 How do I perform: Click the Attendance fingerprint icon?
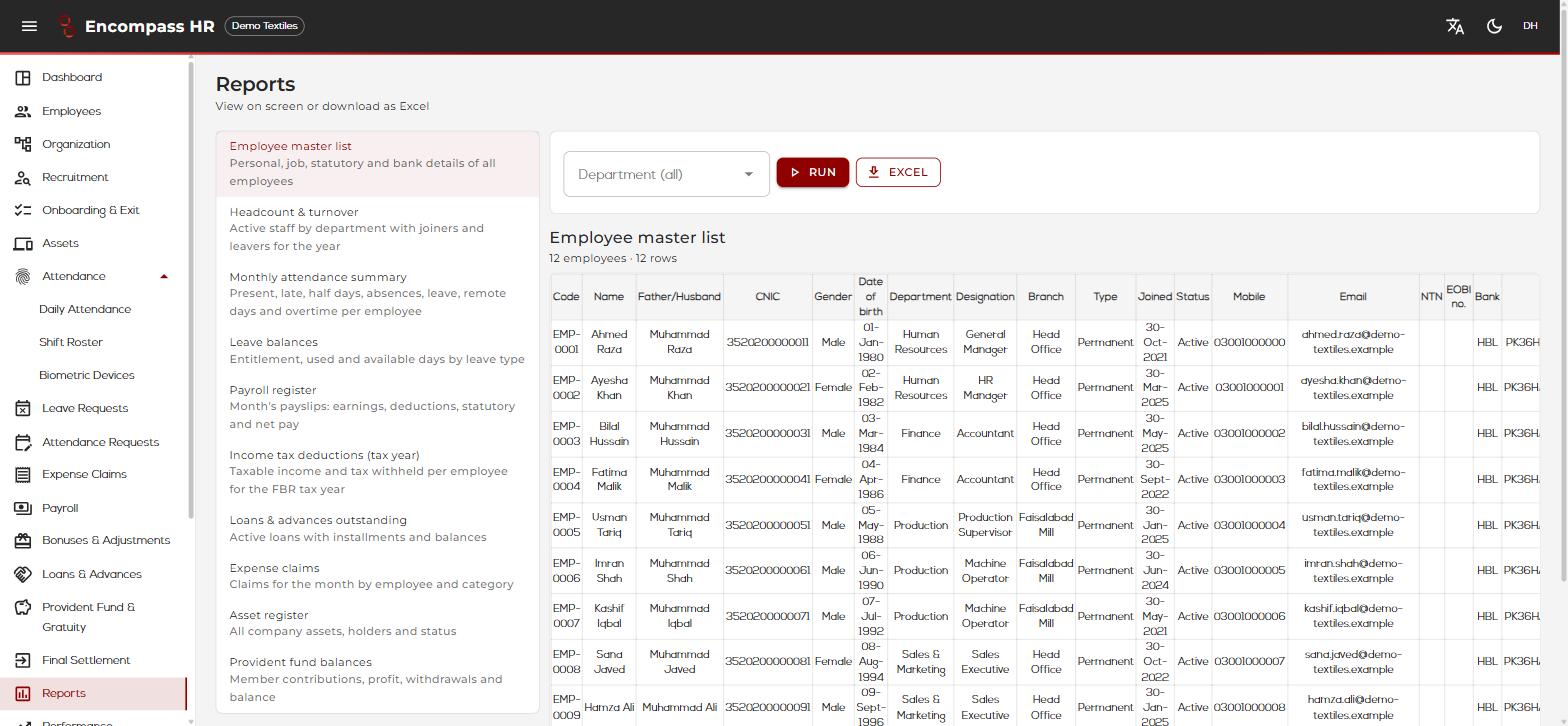[x=23, y=276]
